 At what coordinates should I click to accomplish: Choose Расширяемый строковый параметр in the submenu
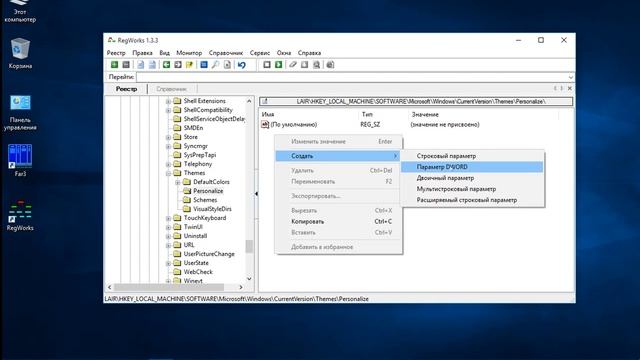point(472,200)
